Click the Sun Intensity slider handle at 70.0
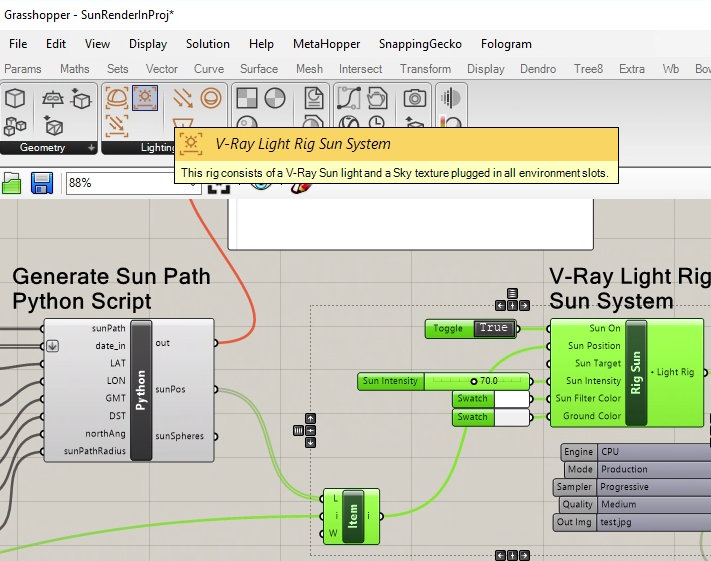Image resolution: width=711 pixels, height=561 pixels. (474, 381)
